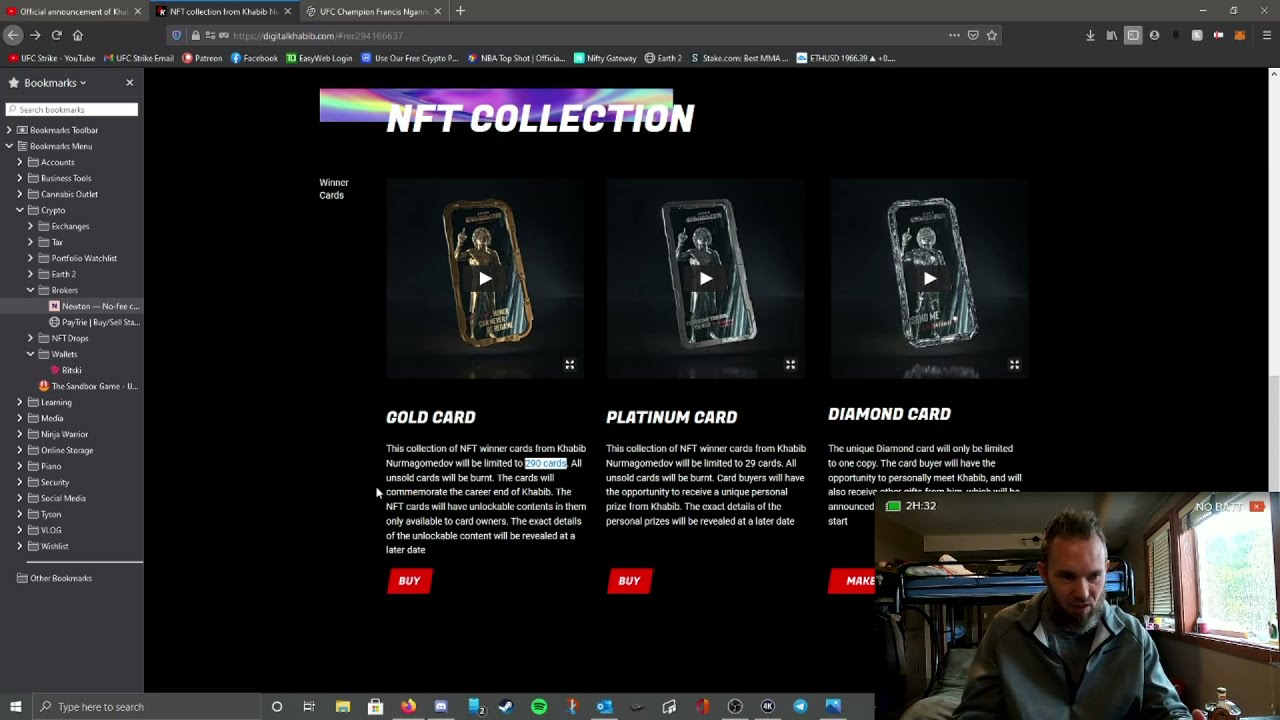
Task: Expand the Exchanges folder
Action: [x=31, y=226]
